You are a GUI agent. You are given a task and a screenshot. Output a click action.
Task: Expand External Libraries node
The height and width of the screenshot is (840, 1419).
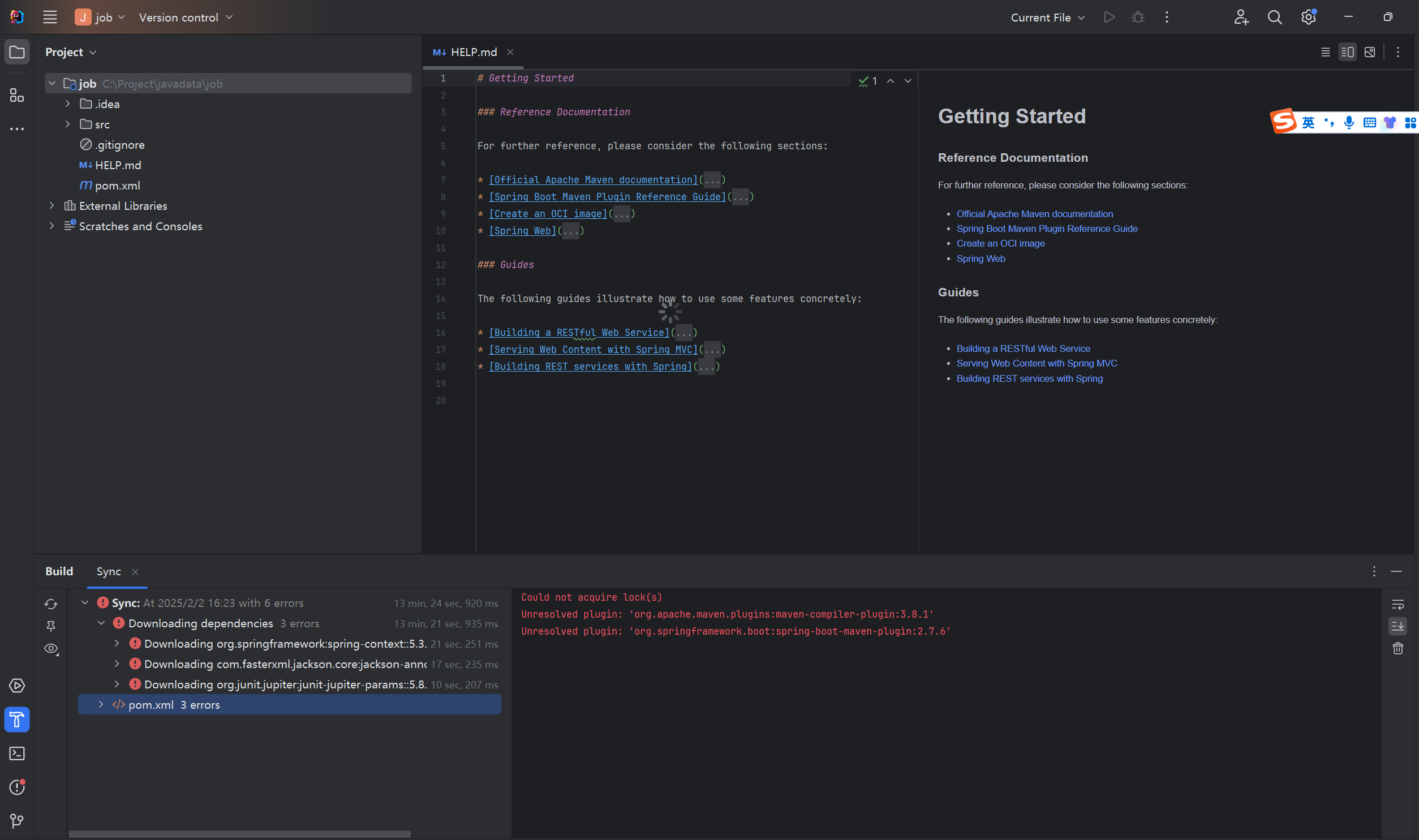(52, 205)
